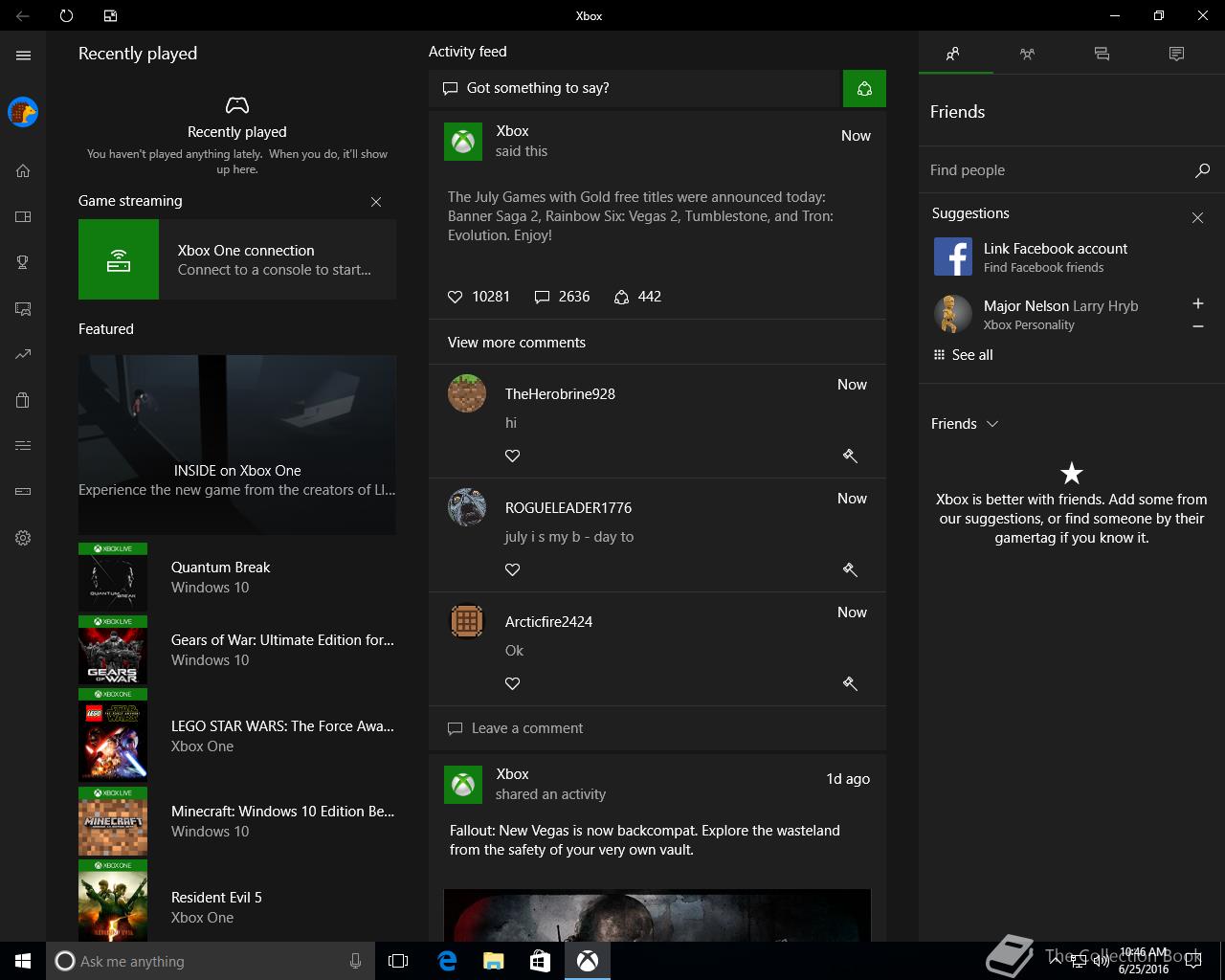Open TheHerobrine928's gamertag
This screenshot has width=1225, height=980.
[x=560, y=394]
